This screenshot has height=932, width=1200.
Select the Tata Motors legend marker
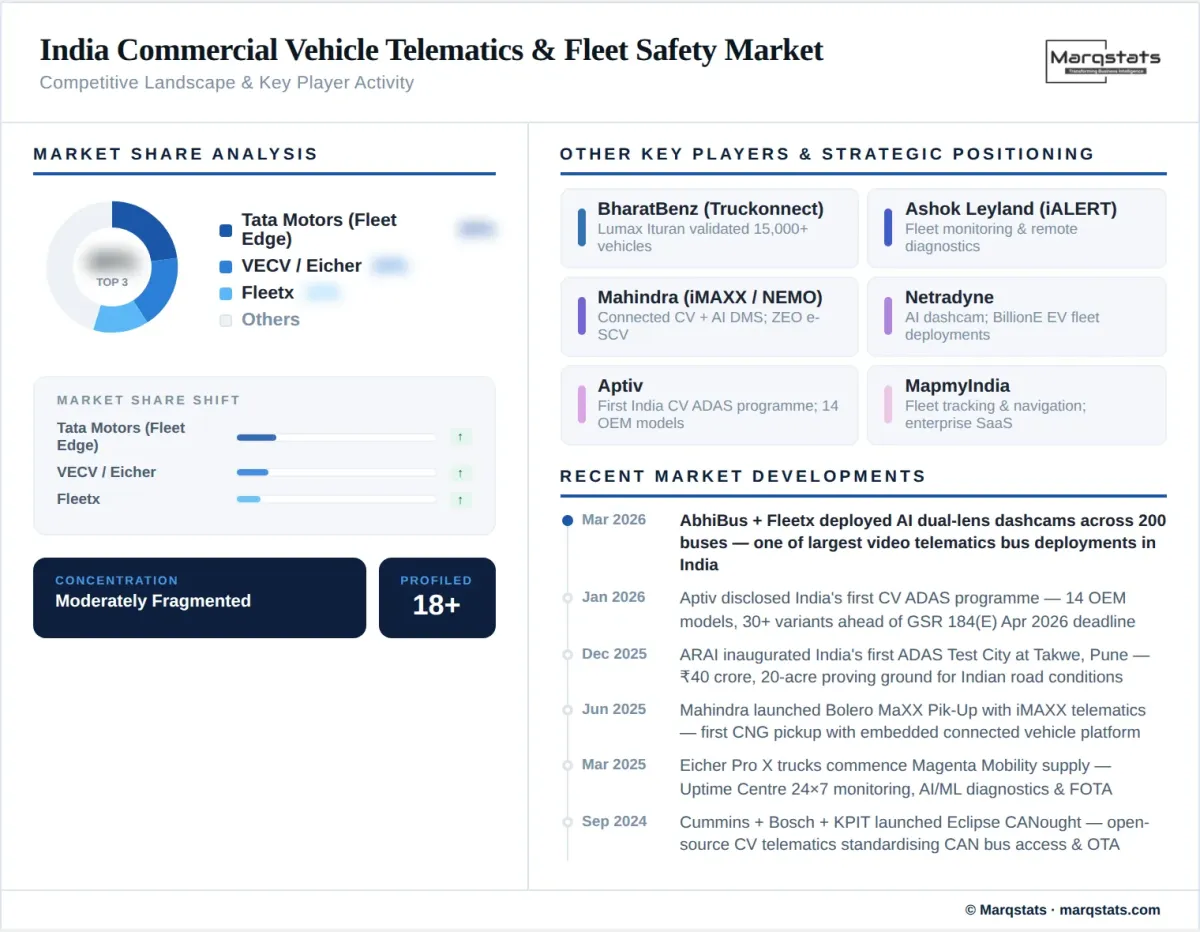pos(225,229)
